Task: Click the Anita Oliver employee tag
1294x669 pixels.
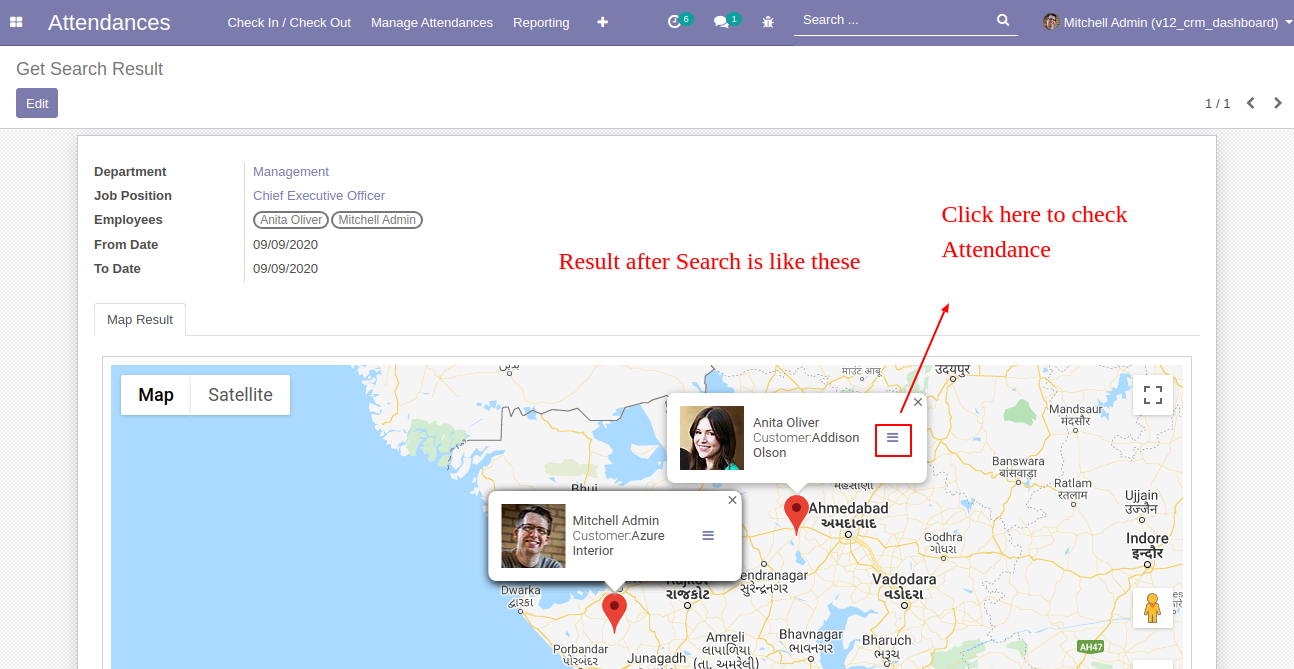Action: [x=291, y=220]
